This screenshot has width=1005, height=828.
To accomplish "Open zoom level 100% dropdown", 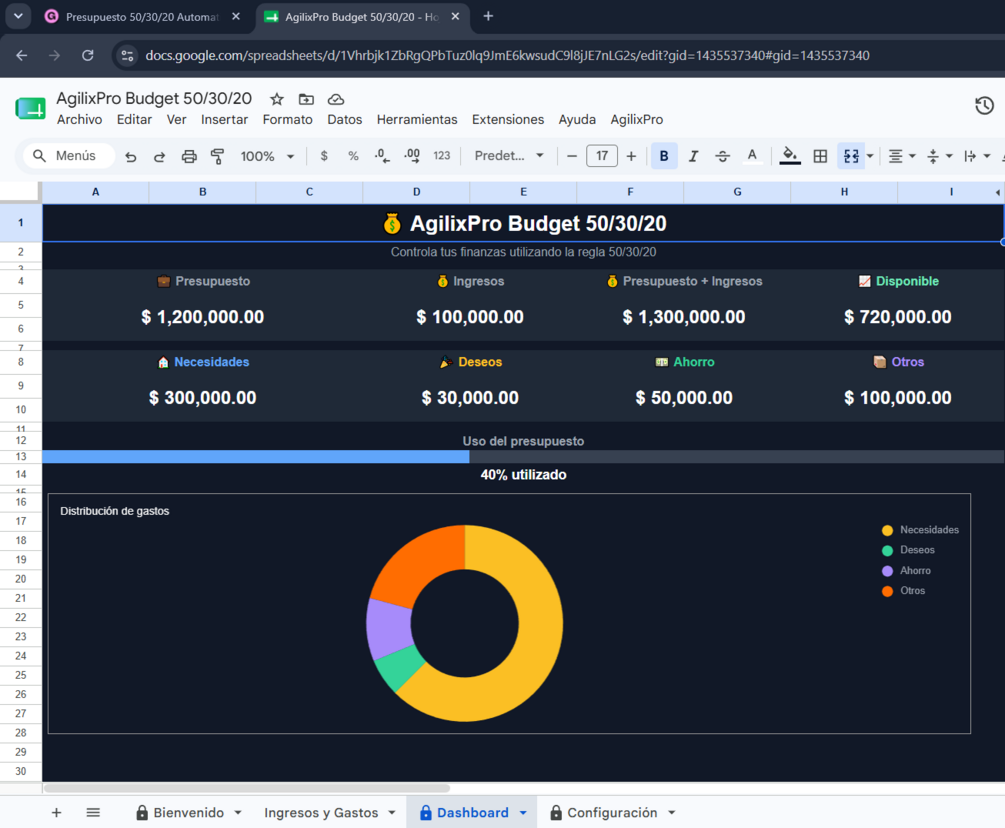I will [x=267, y=156].
